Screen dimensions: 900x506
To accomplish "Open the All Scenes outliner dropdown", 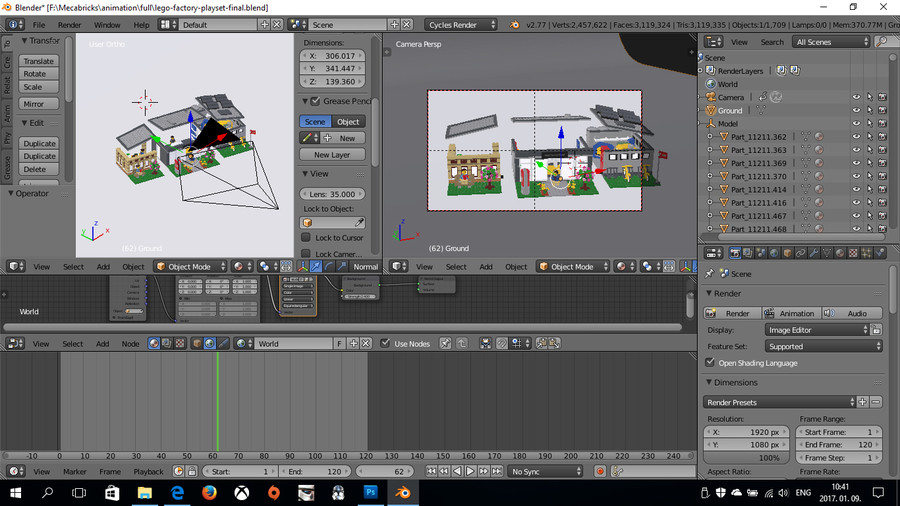I will click(x=832, y=42).
